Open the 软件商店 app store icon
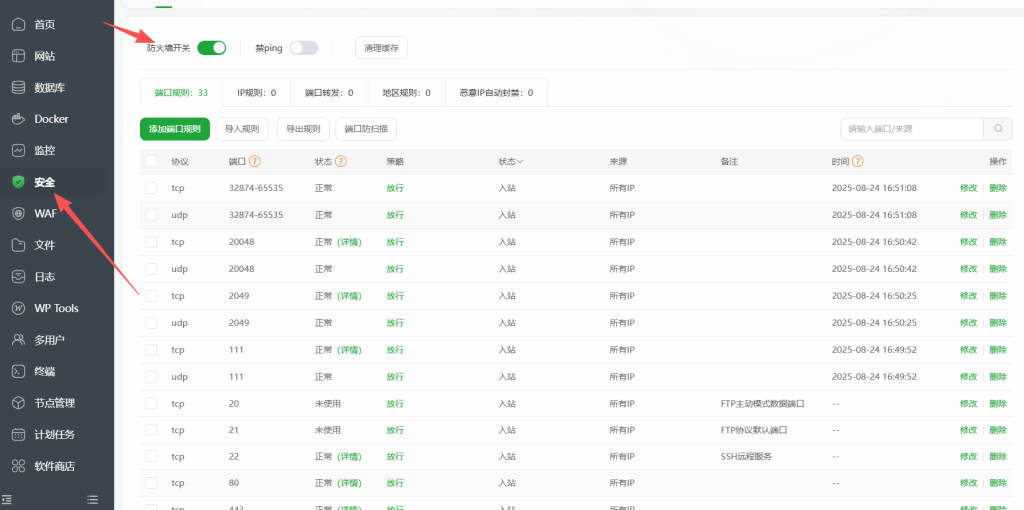This screenshot has width=1024, height=510. tap(18, 466)
